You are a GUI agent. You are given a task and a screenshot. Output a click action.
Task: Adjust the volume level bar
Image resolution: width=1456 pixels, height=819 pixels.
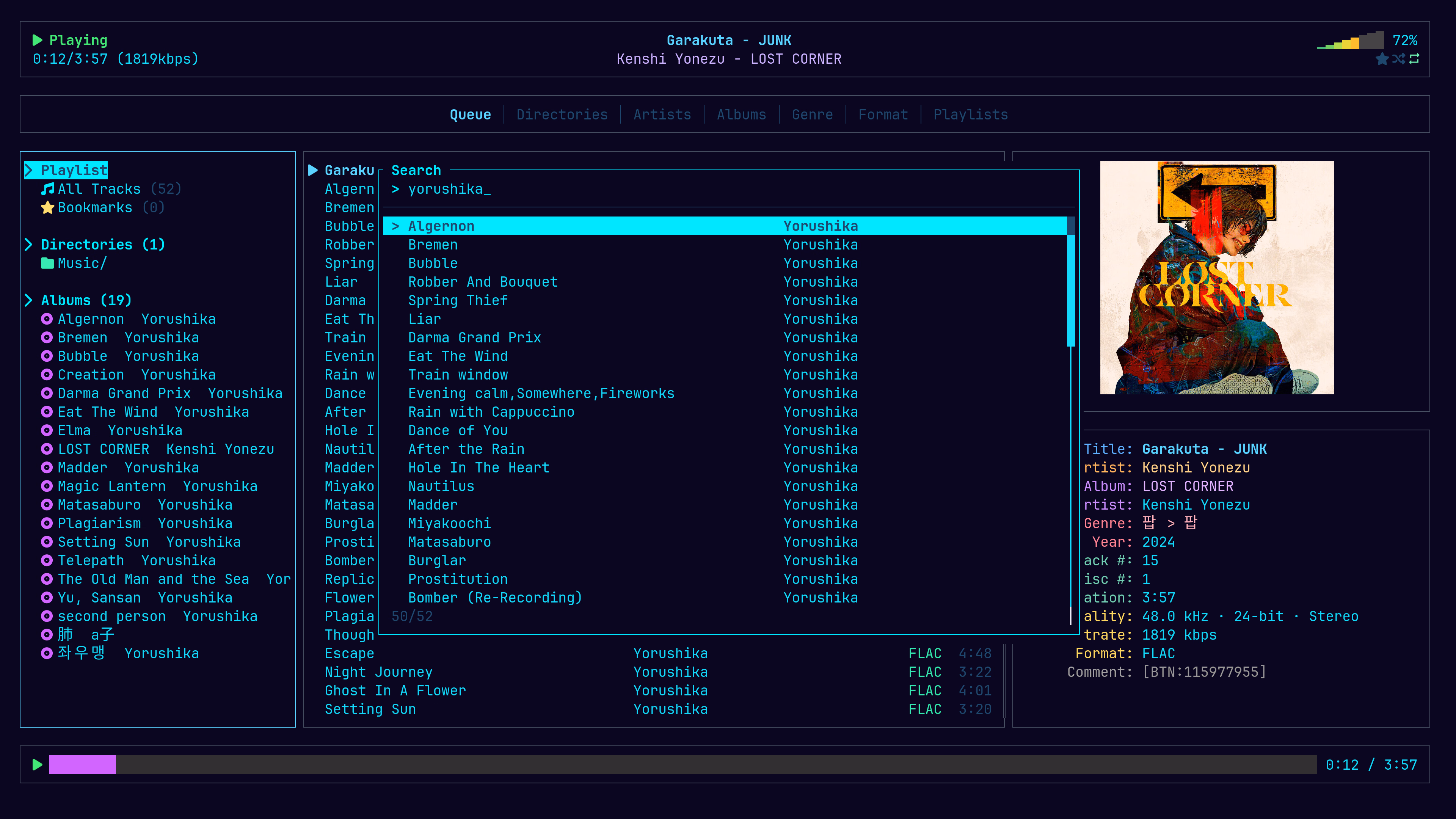(1350, 40)
